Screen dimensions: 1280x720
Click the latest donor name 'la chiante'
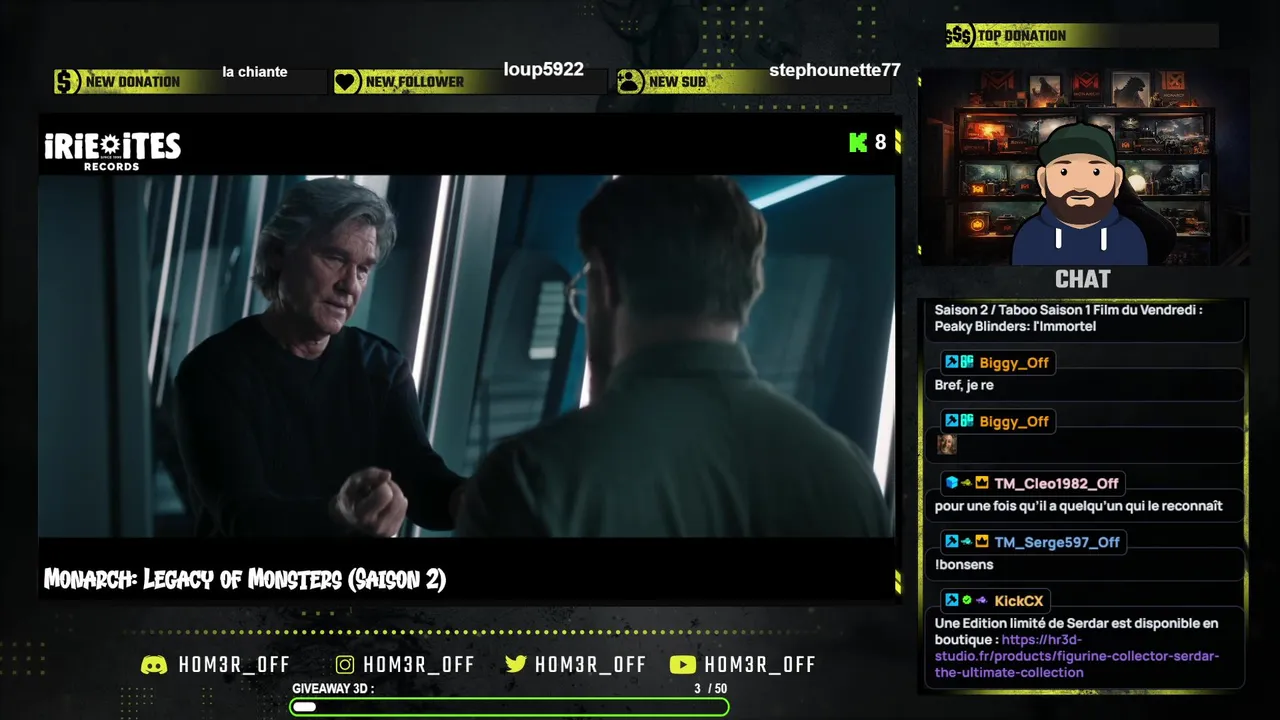(255, 72)
